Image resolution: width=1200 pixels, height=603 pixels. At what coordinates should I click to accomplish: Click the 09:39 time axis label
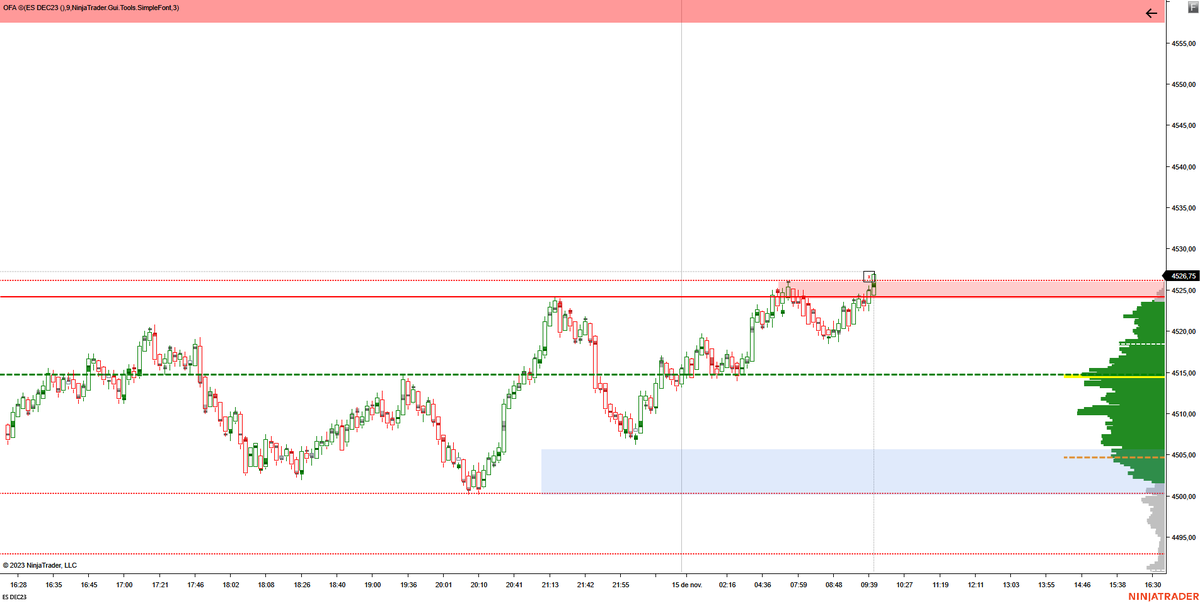click(869, 584)
